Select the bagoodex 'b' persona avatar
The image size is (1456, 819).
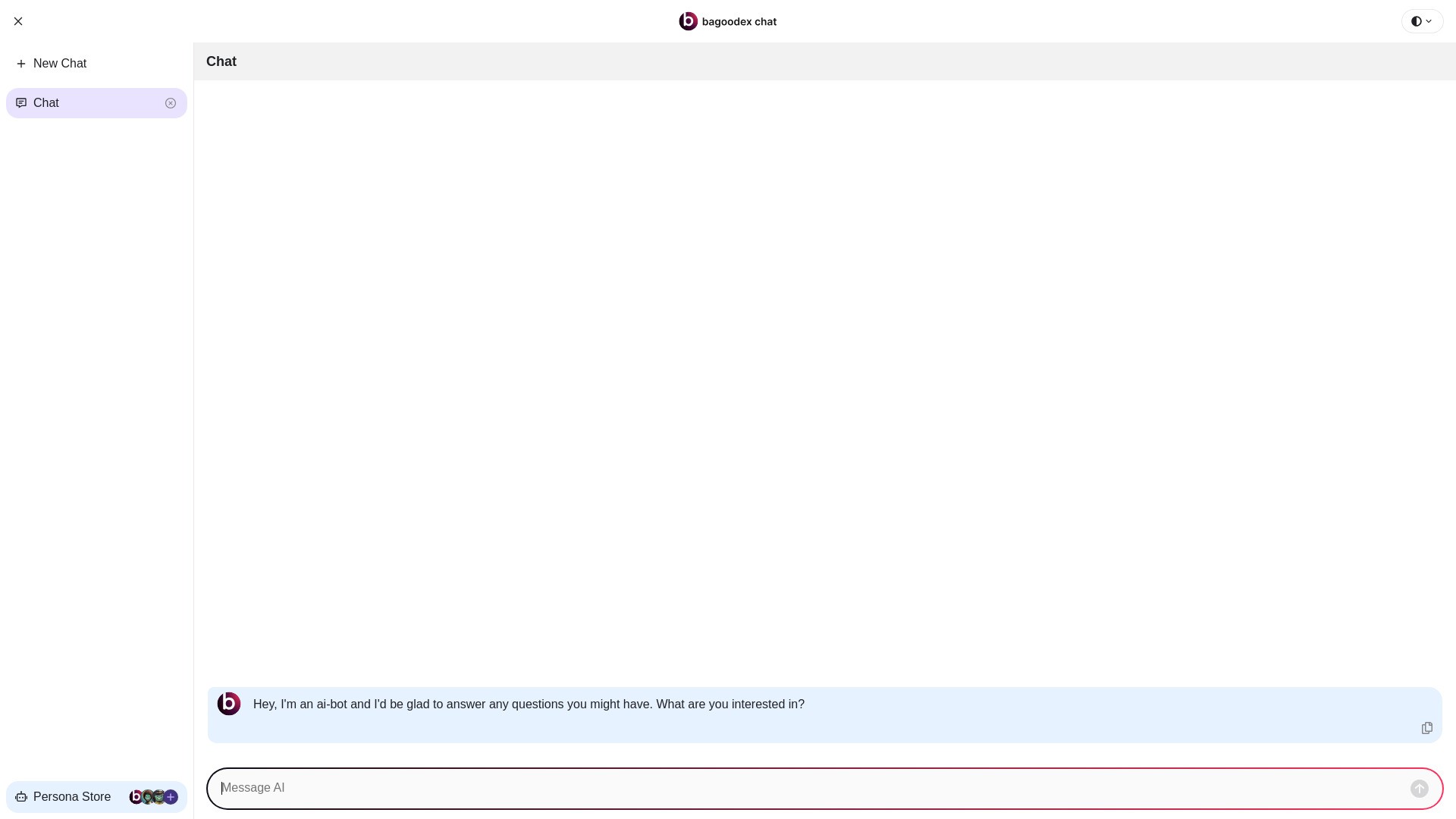click(x=136, y=797)
